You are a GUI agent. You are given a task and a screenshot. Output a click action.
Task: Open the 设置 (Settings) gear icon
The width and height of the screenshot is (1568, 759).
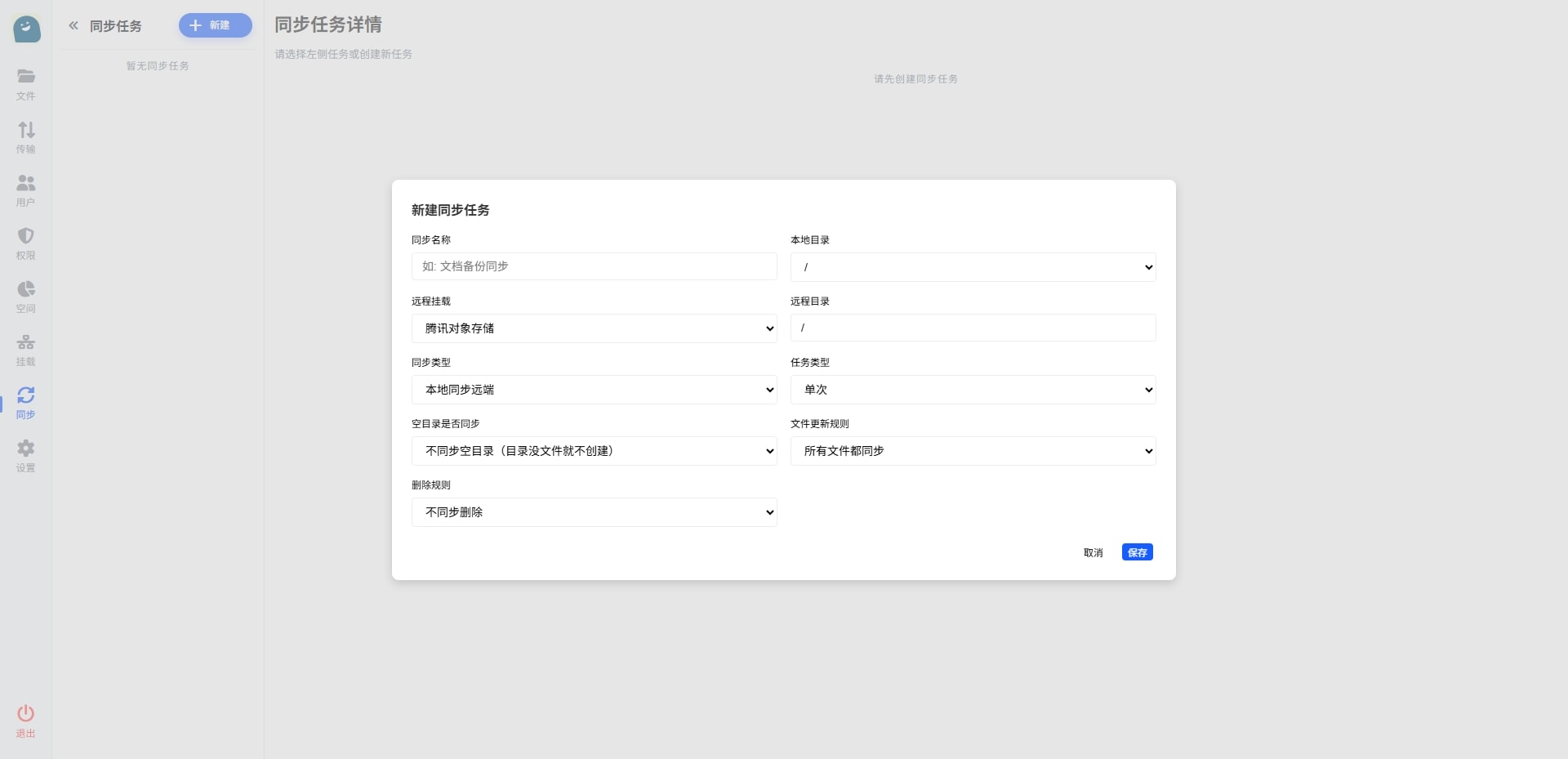26,449
